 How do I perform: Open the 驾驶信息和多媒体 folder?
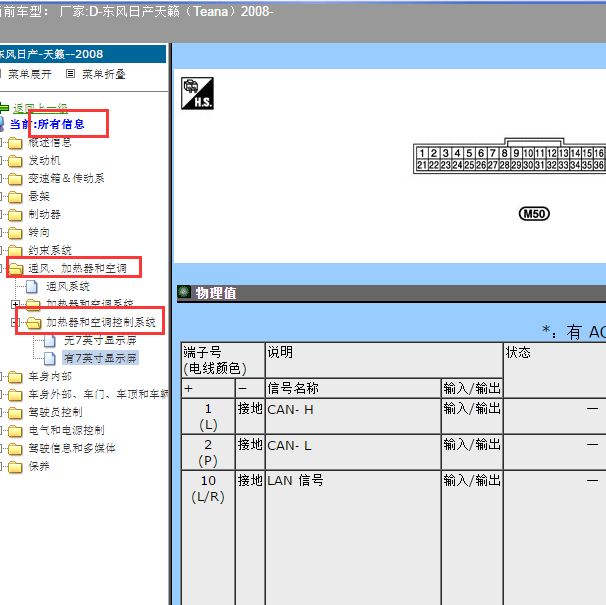(x=72, y=448)
